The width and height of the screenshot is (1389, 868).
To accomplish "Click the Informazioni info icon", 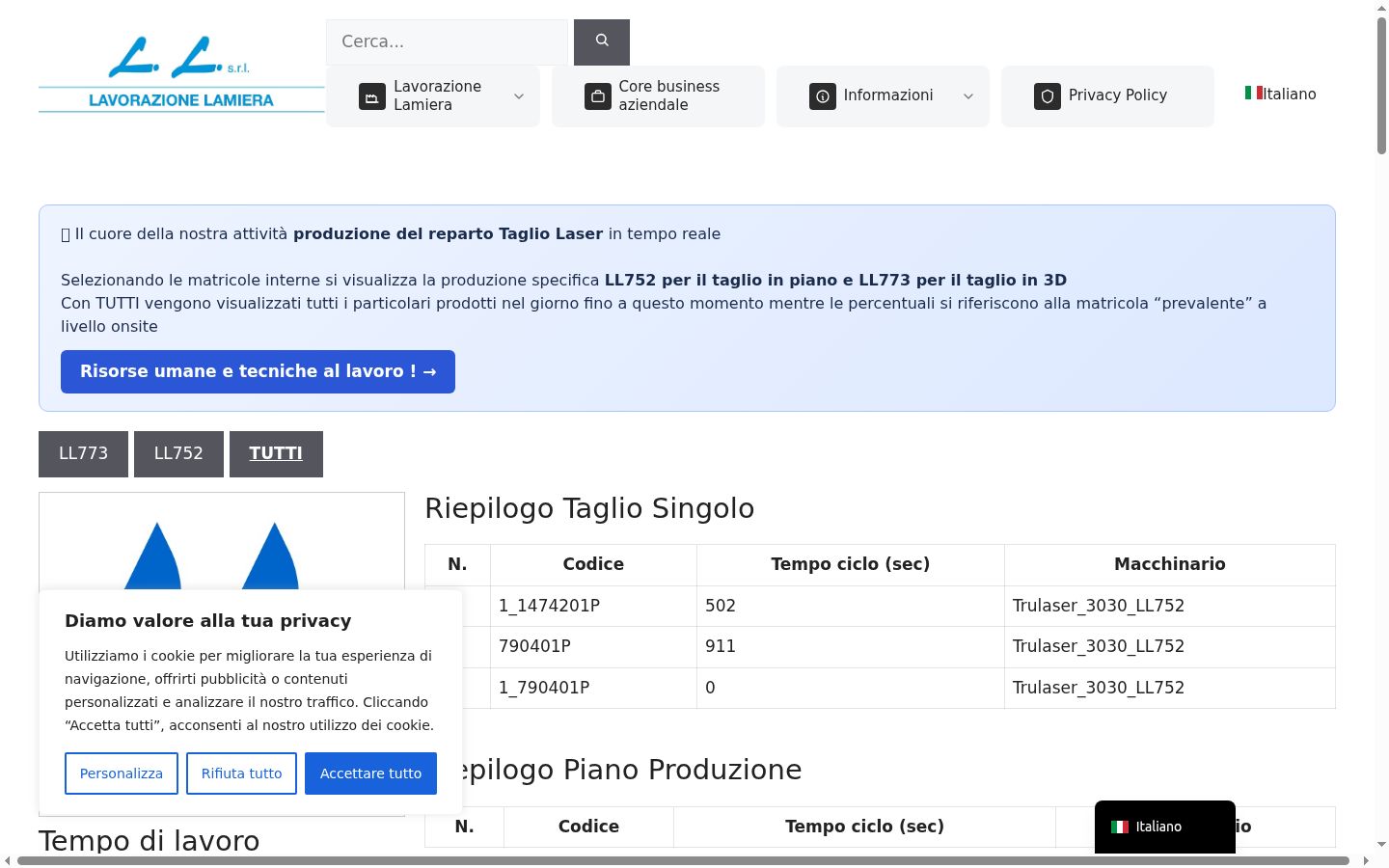I will click(823, 96).
